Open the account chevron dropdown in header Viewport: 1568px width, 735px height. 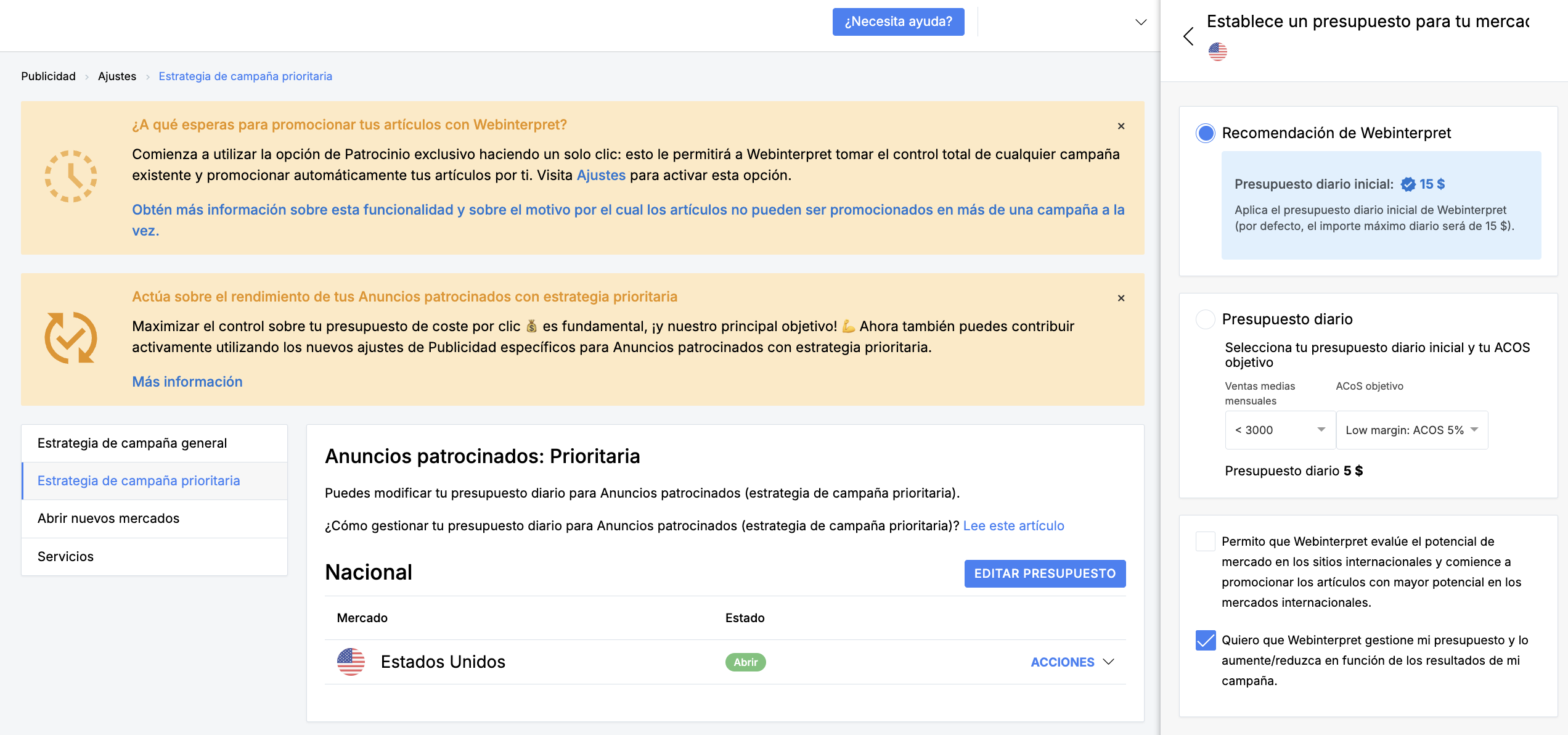tap(1141, 22)
